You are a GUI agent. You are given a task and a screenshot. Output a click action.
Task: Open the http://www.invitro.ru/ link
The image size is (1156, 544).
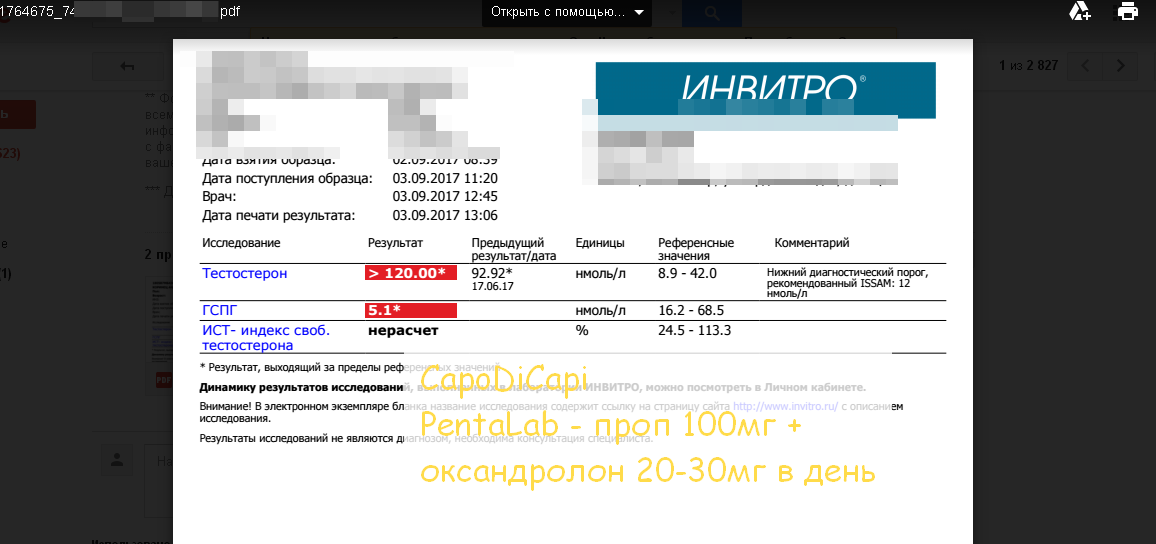click(785, 406)
